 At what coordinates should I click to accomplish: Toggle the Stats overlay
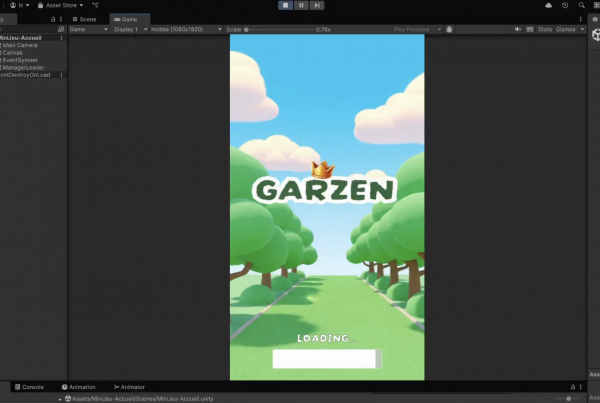click(544, 30)
